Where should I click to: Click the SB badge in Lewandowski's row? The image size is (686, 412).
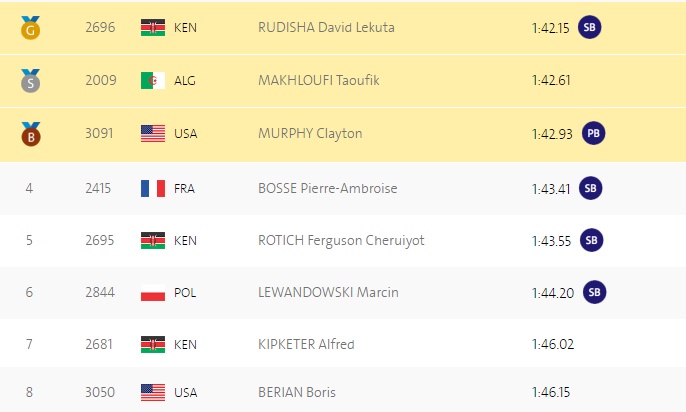coord(595,292)
